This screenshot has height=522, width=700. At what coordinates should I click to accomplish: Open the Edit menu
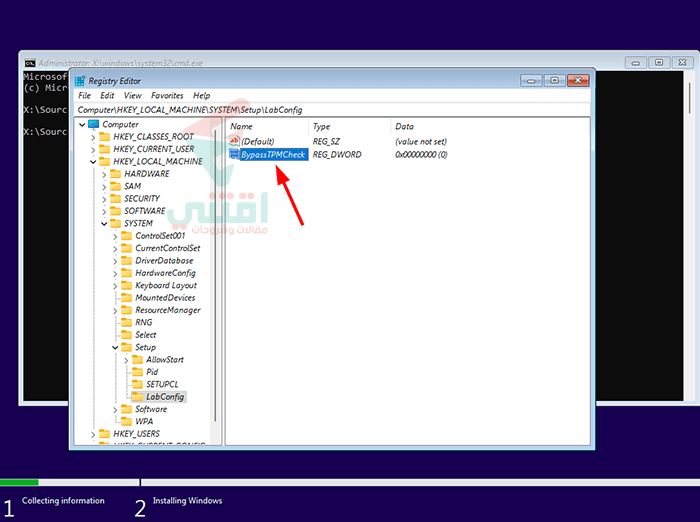(107, 96)
